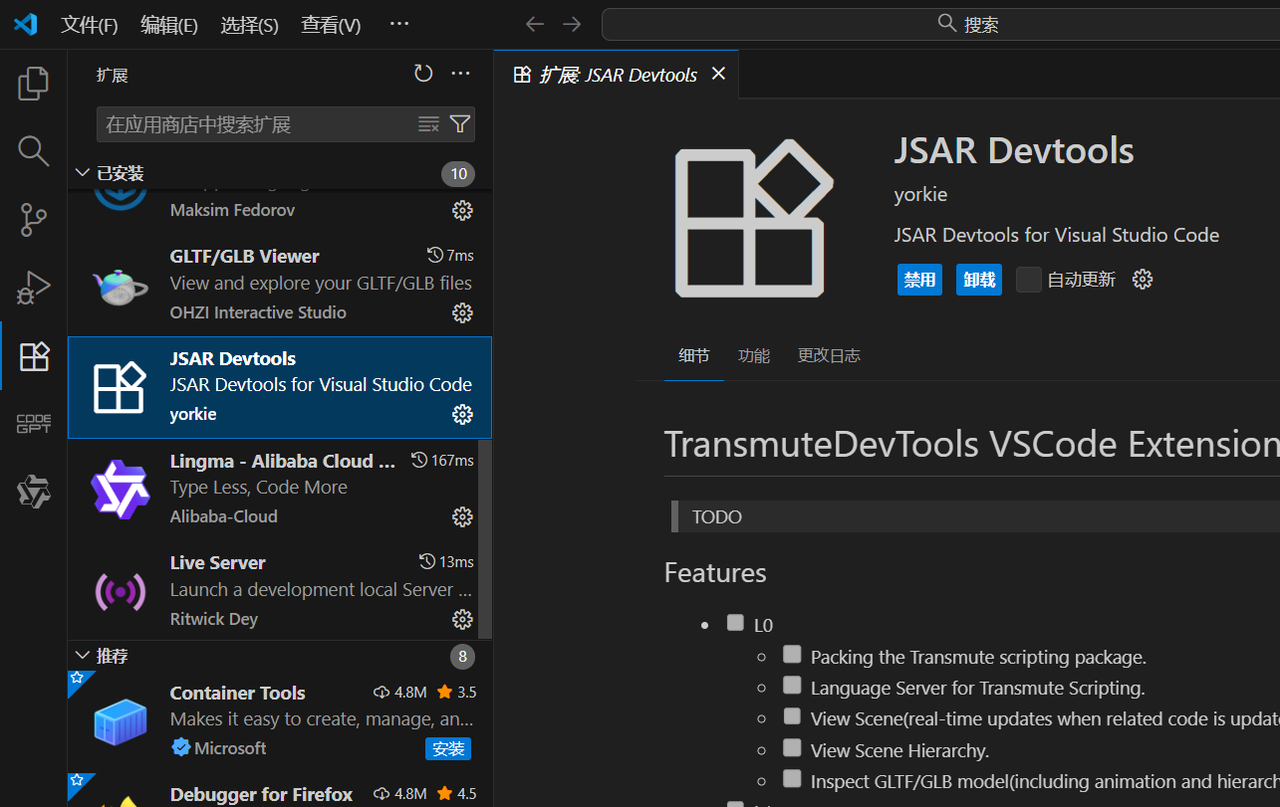Check Language Server for Transmute Scripting
1280x807 pixels.
click(x=792, y=686)
